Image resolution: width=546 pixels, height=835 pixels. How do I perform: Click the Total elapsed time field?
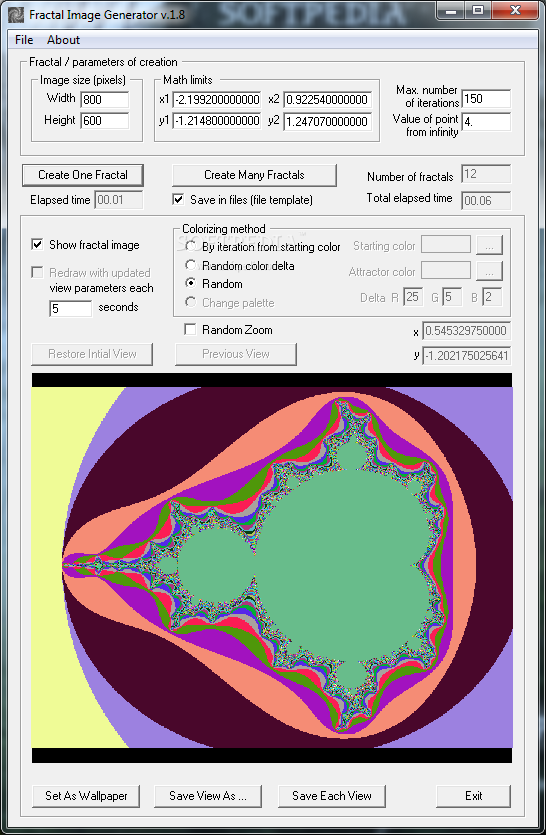tap(486, 200)
